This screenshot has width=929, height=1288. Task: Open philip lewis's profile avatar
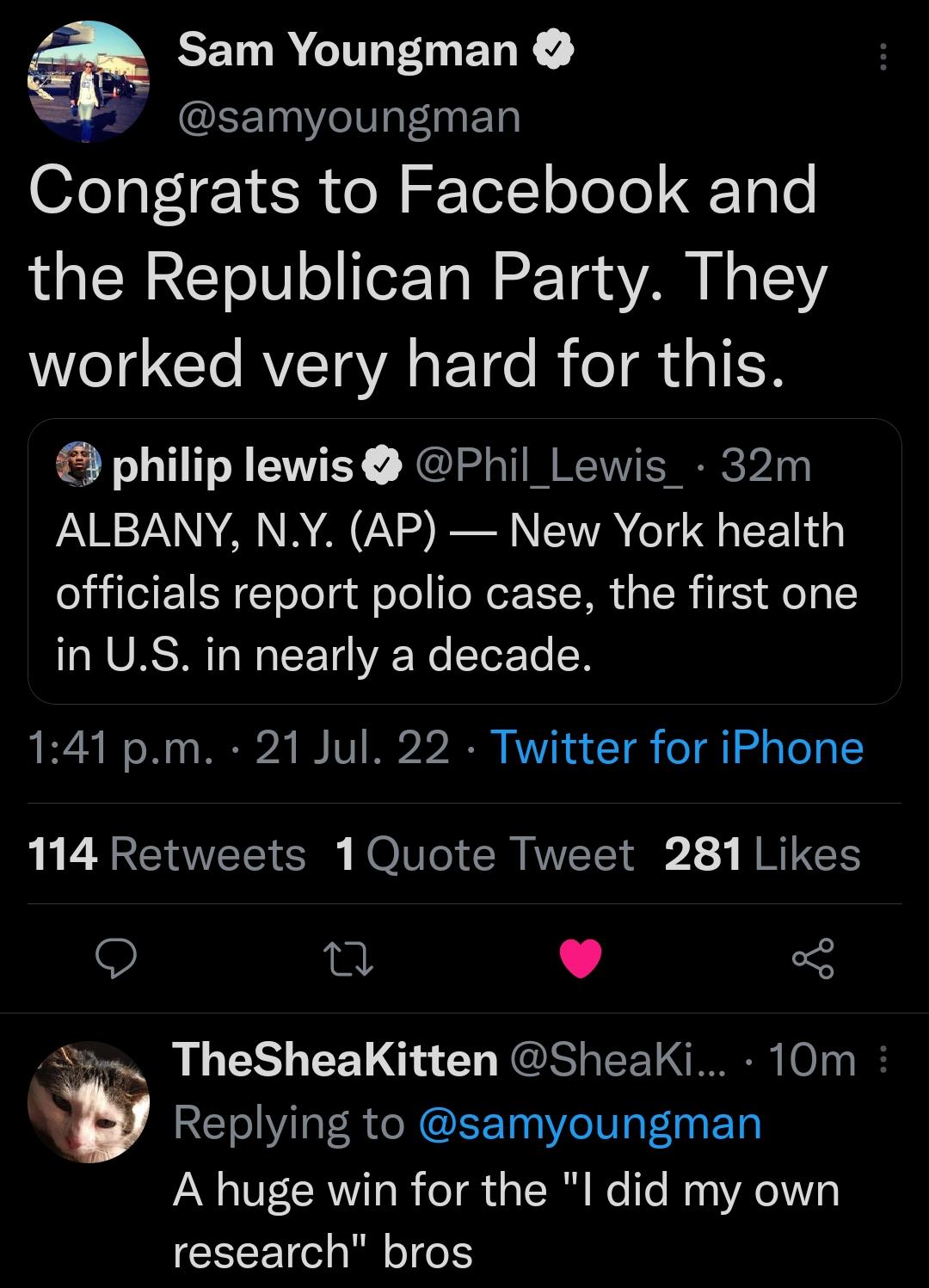(78, 465)
